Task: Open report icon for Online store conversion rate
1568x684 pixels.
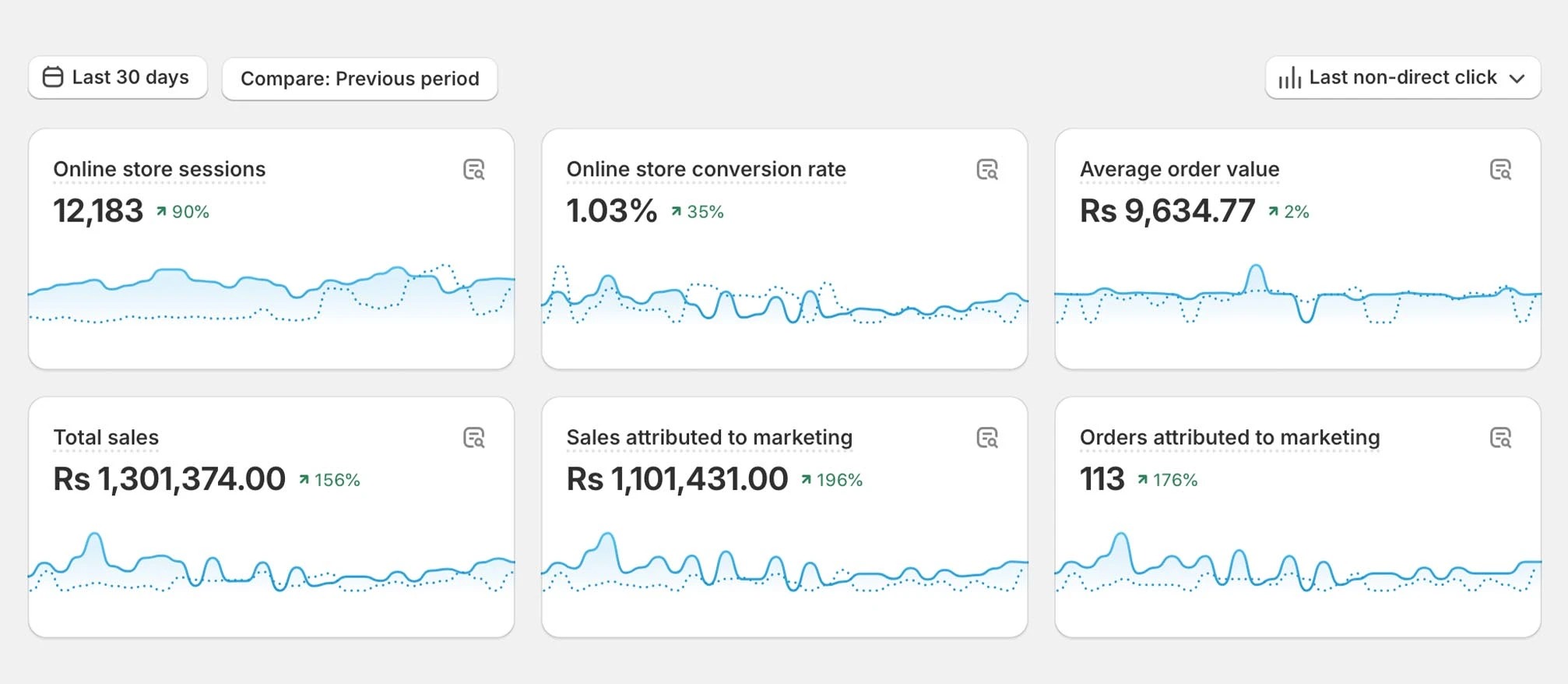Action: [987, 170]
